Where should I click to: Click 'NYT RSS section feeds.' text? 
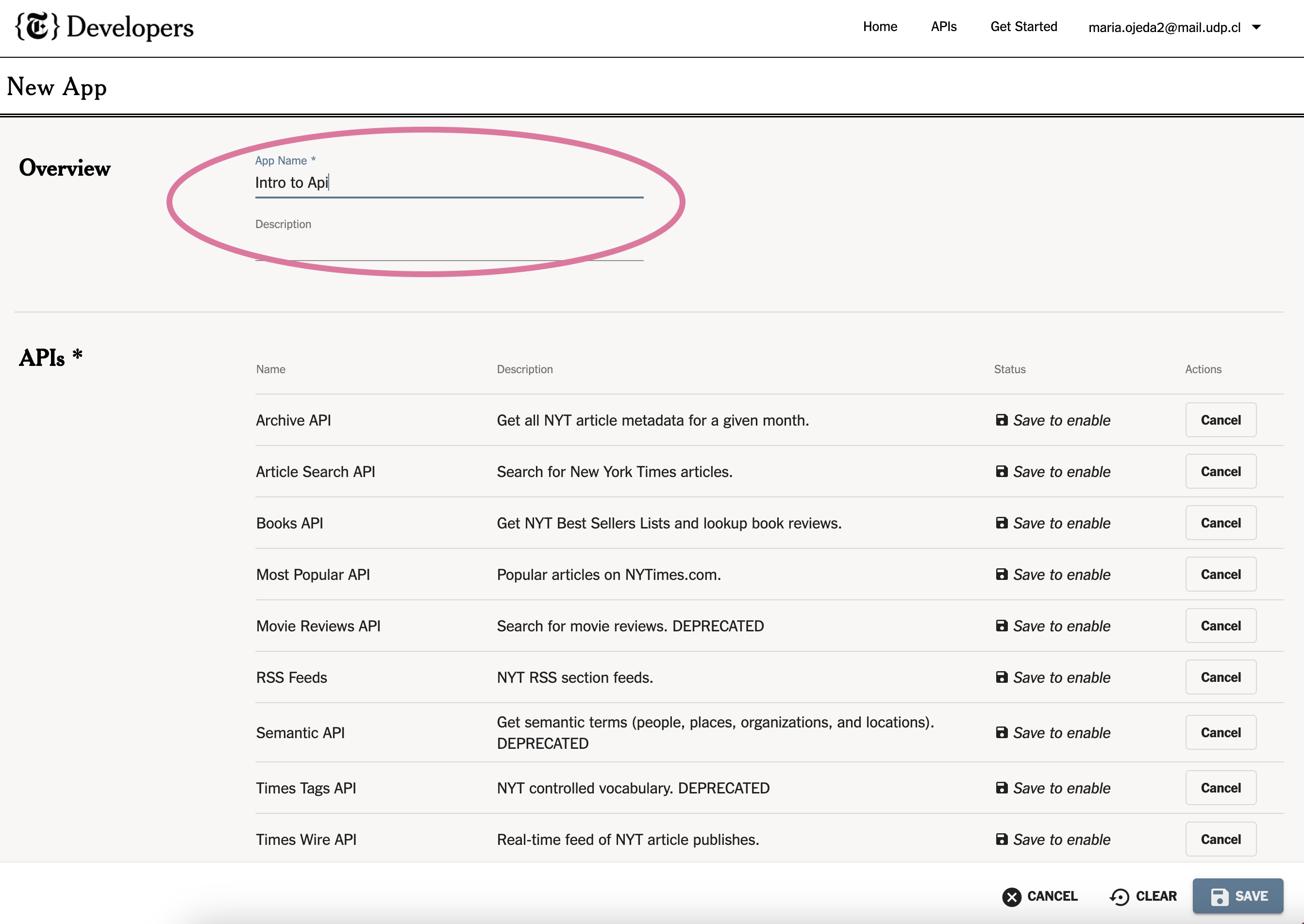click(575, 677)
